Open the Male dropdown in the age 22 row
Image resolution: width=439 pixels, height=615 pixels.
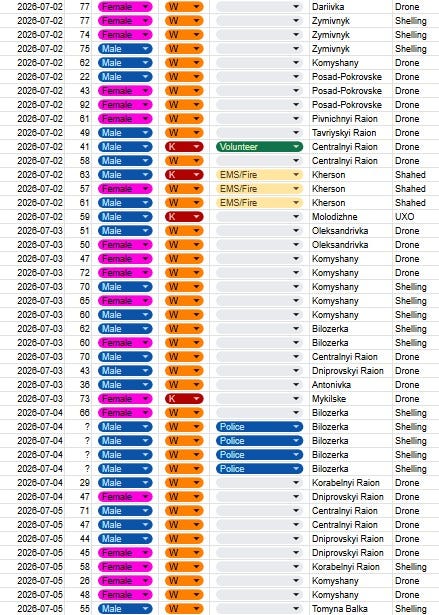pos(125,77)
